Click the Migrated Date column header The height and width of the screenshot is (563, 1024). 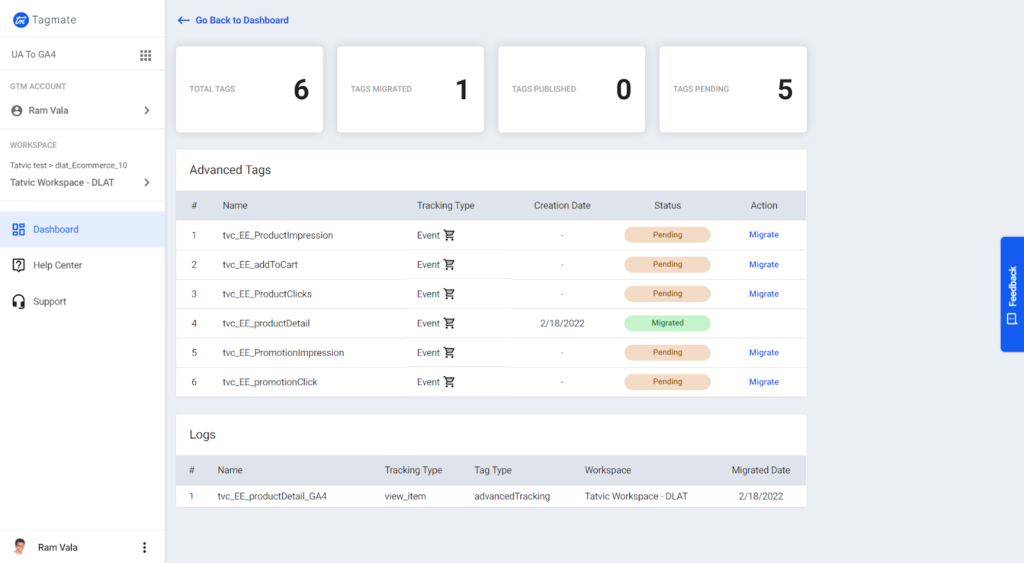pos(761,470)
